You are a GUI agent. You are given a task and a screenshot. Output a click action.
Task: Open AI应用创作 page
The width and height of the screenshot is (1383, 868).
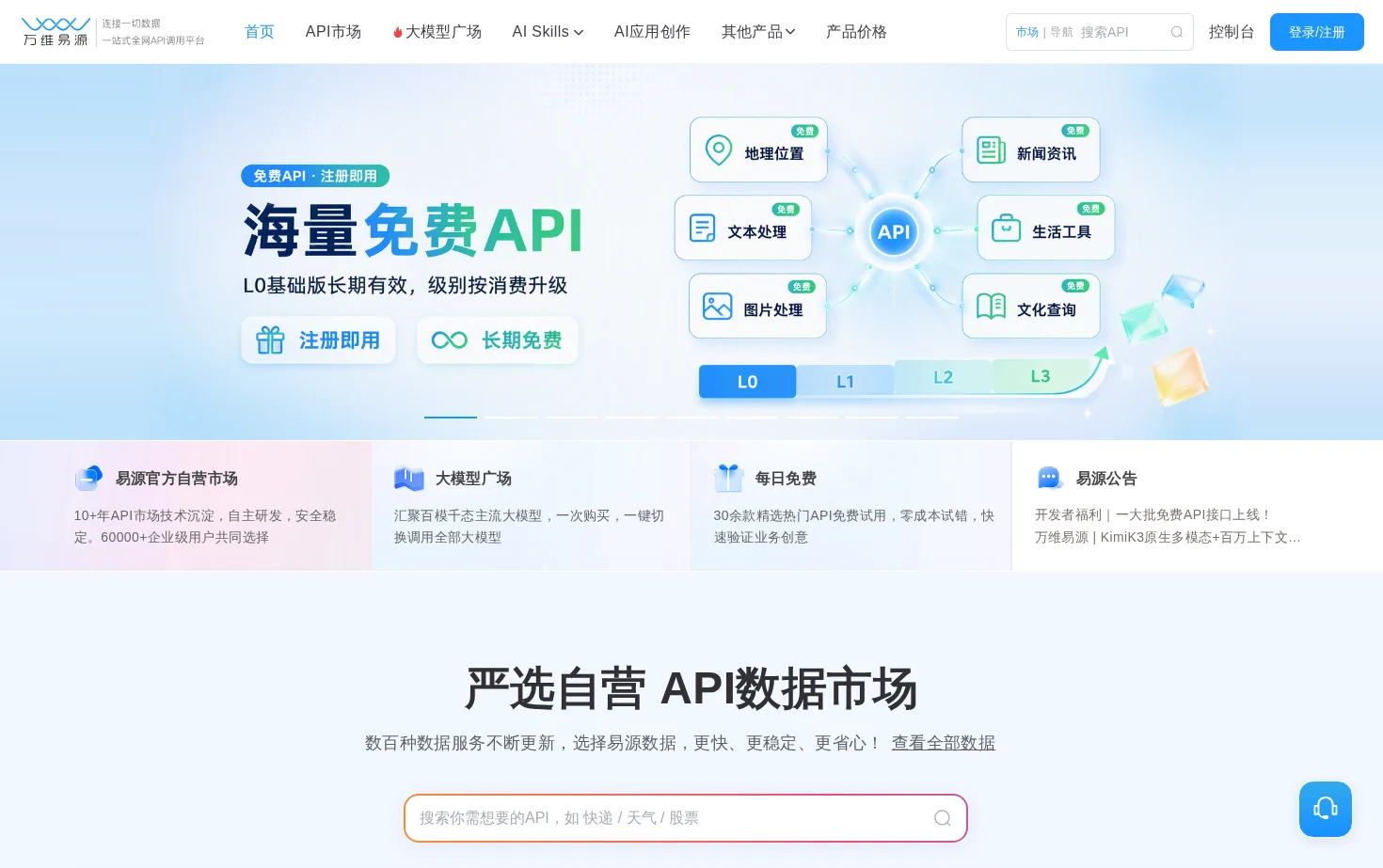coord(652,32)
